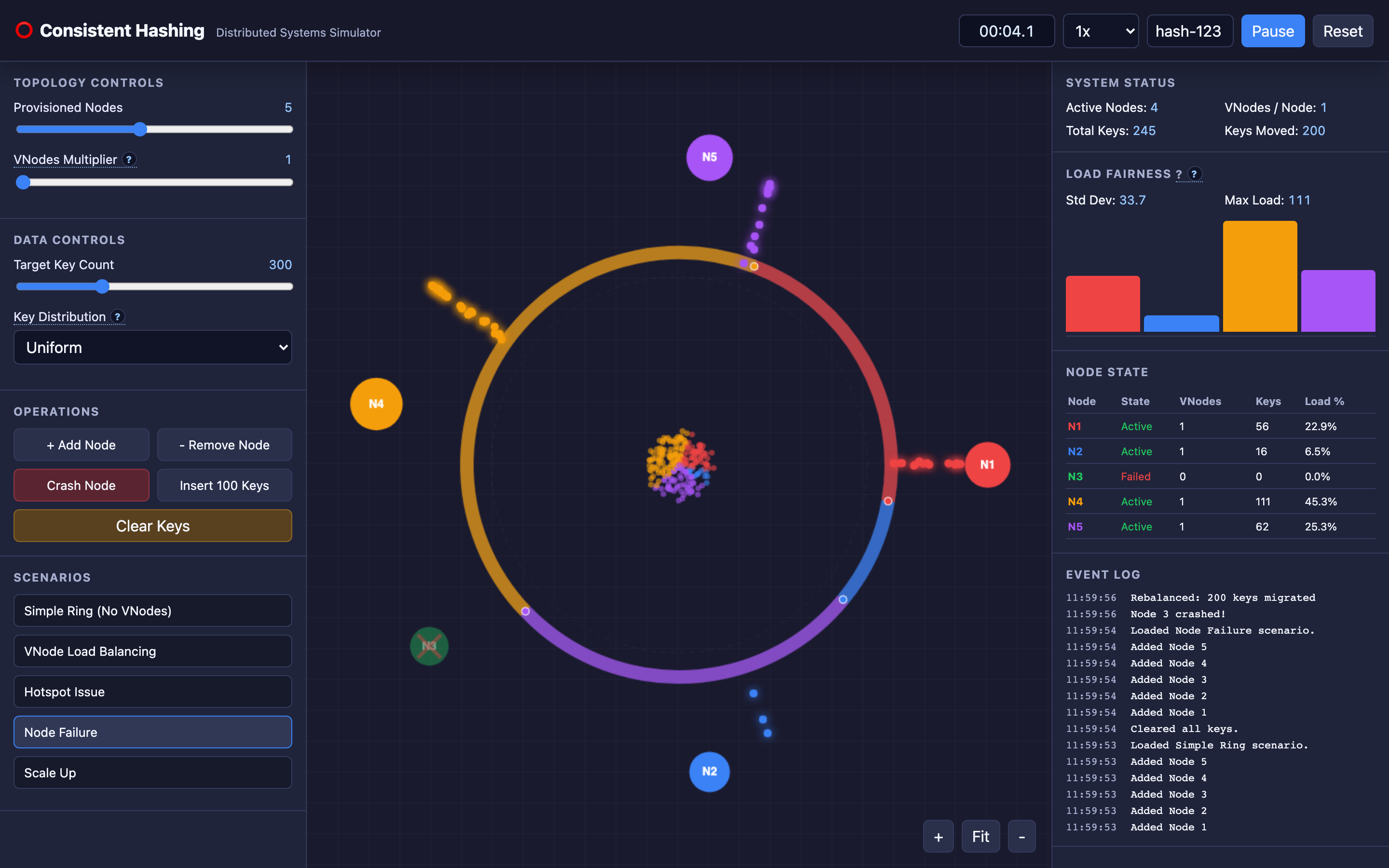Screen dimensions: 1389x868
Task: Click the red ring logo icon
Action: [24, 30]
